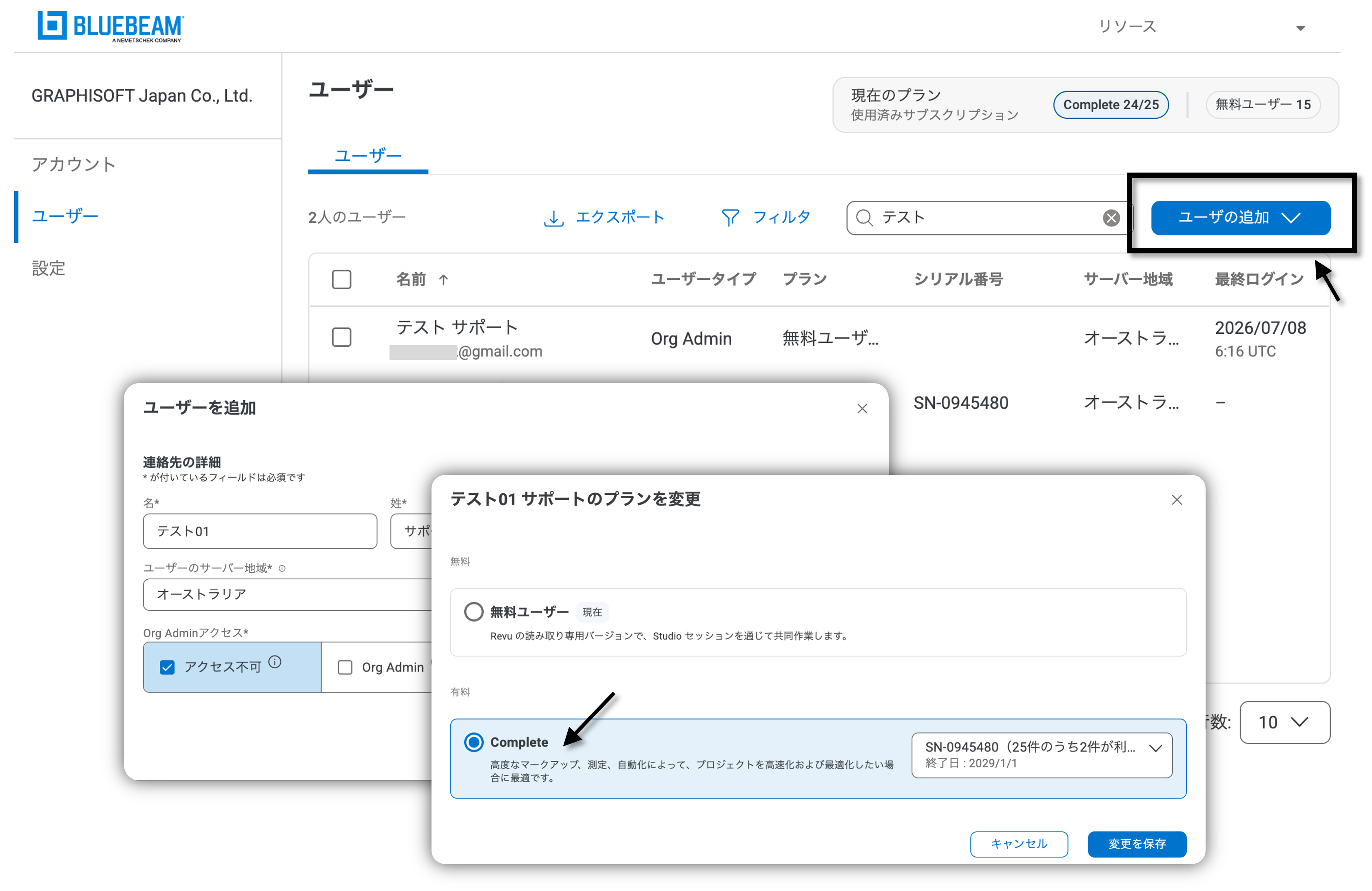Toggle the select-all users checkbox
The image size is (1372, 891).
click(341, 280)
